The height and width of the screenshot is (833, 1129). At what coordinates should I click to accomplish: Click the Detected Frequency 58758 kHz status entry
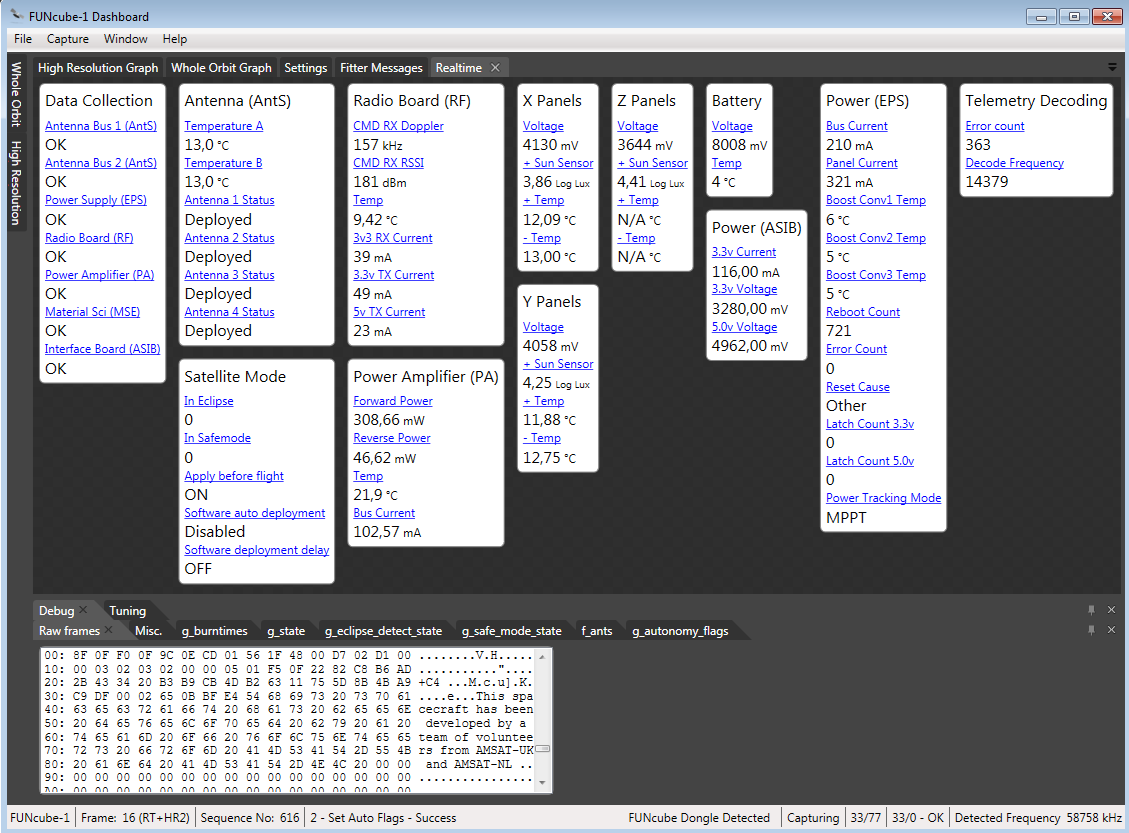[1038, 818]
